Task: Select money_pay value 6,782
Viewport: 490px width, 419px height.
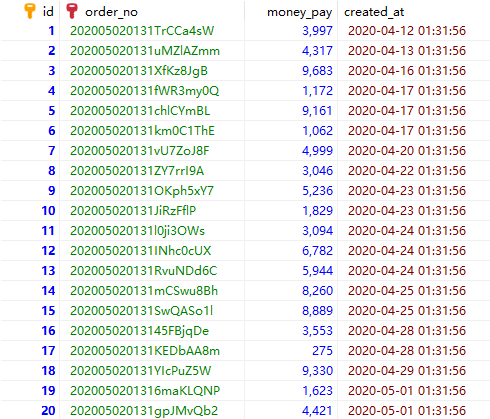Action: [317, 251]
